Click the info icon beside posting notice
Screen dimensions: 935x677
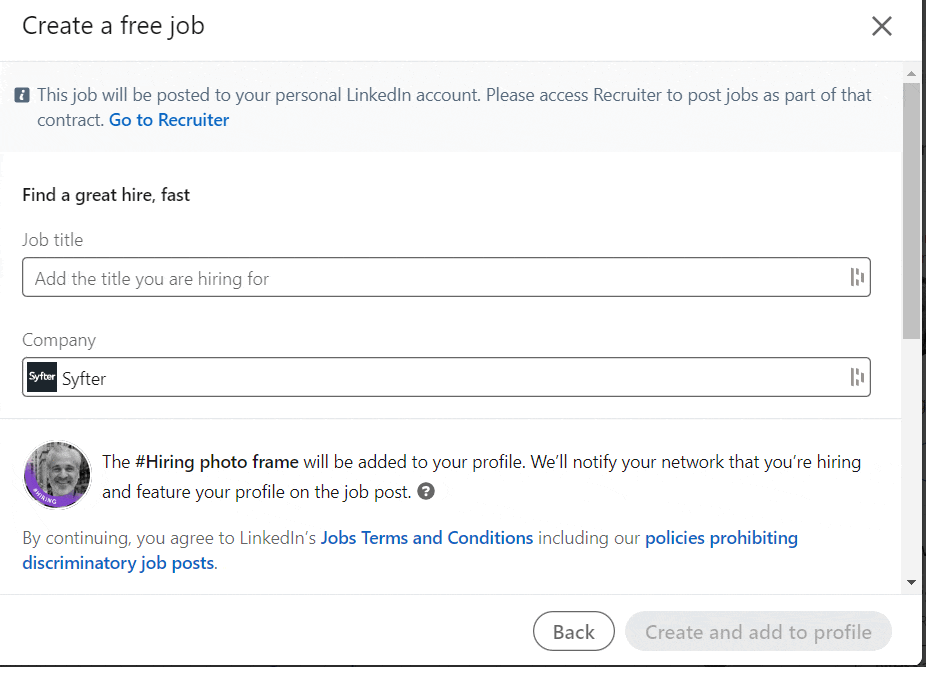[x=22, y=95]
